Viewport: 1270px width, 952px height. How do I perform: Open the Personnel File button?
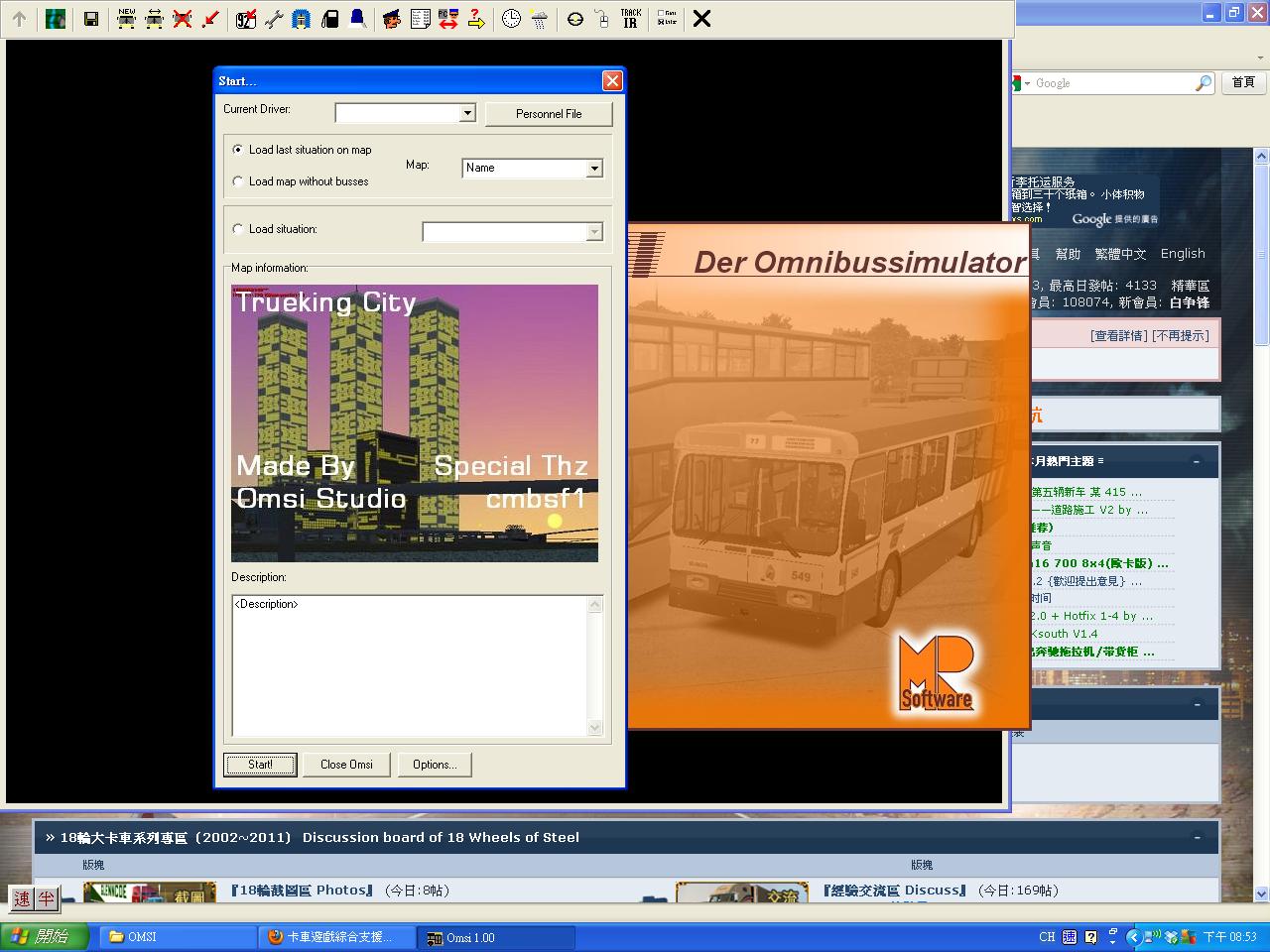click(549, 114)
